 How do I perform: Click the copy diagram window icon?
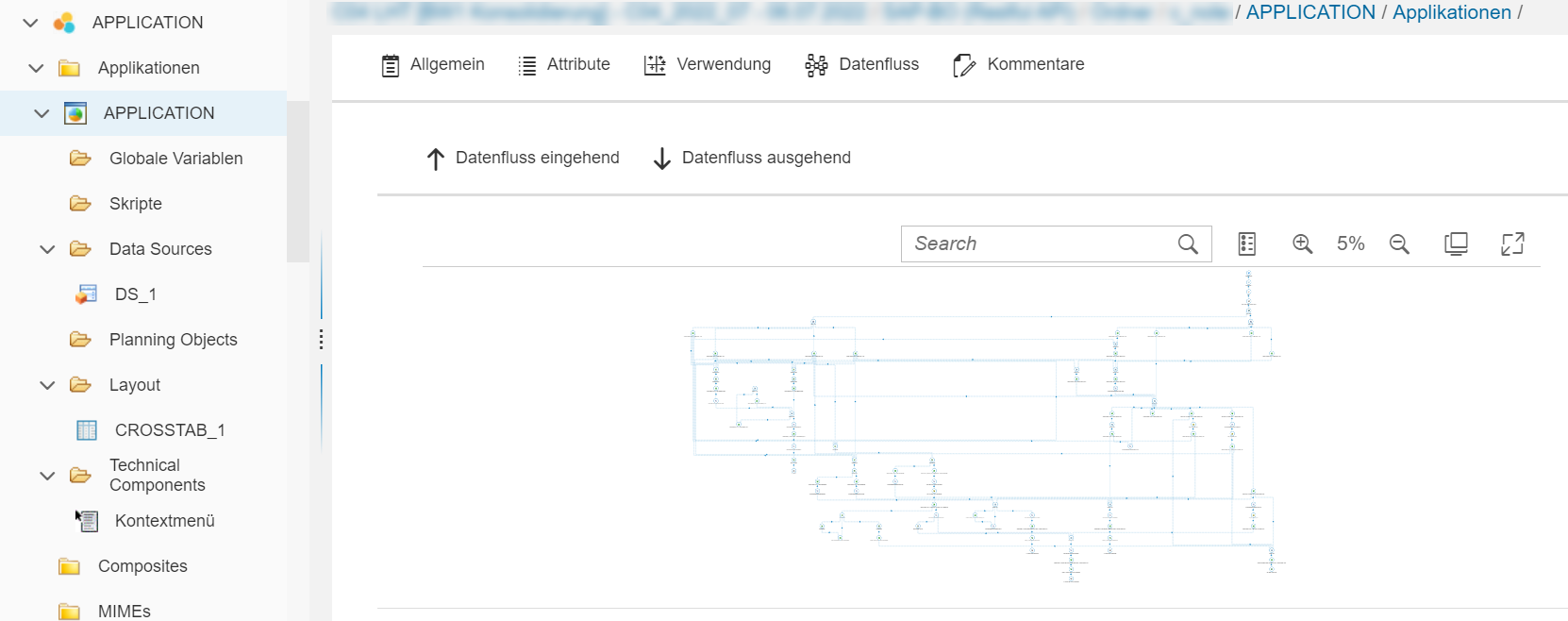coord(1456,243)
